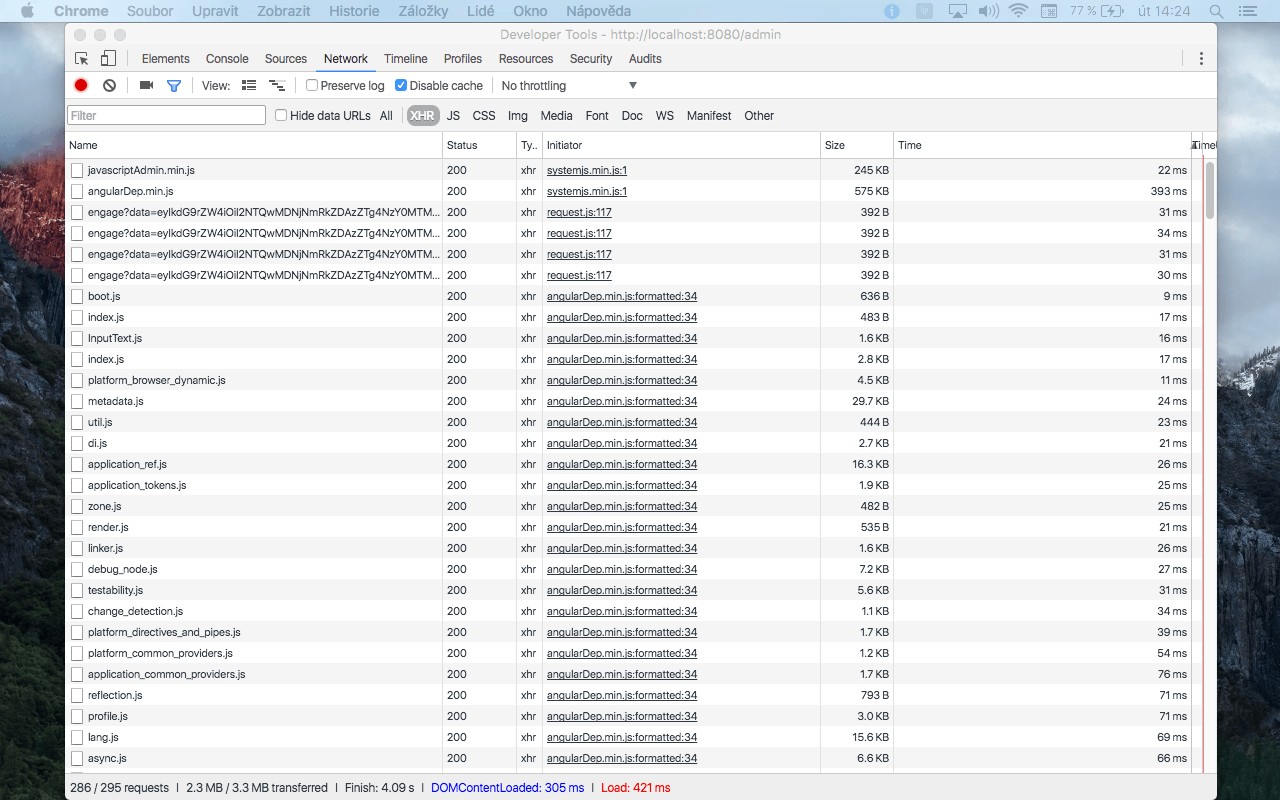Image resolution: width=1280 pixels, height=800 pixels.
Task: Uncheck the Disable cache checkbox
Action: click(401, 86)
